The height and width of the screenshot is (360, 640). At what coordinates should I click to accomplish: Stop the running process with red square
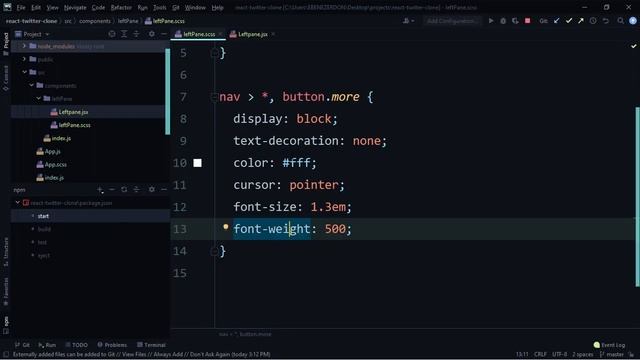click(527, 21)
